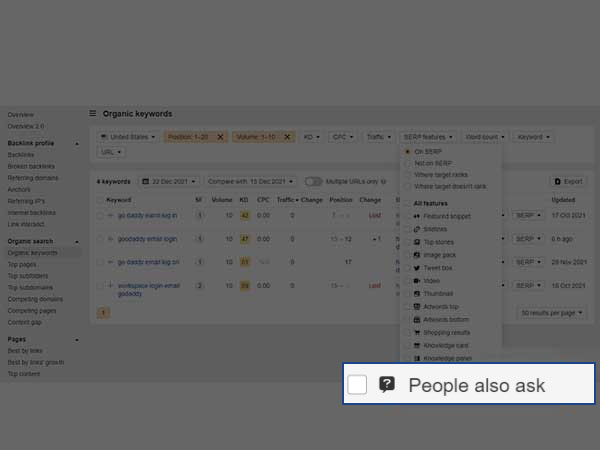Image resolution: width=600 pixels, height=450 pixels.
Task: Click page number 1 in pagination
Action: 103,313
